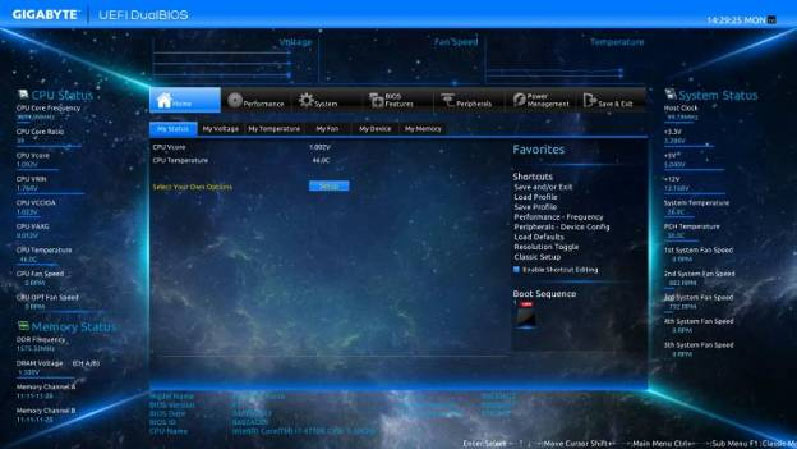Switch to the My Device sub-tab
Viewport: 797px width, 449px height.
click(x=375, y=129)
